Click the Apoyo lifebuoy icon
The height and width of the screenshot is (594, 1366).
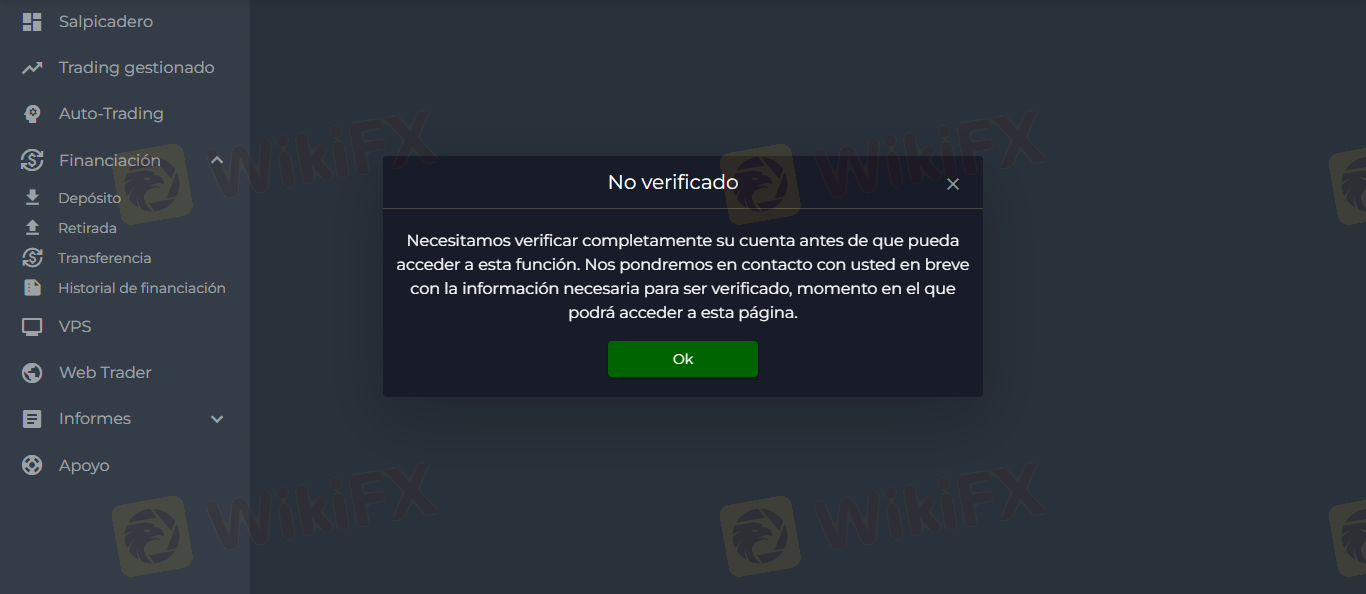pyautogui.click(x=32, y=465)
